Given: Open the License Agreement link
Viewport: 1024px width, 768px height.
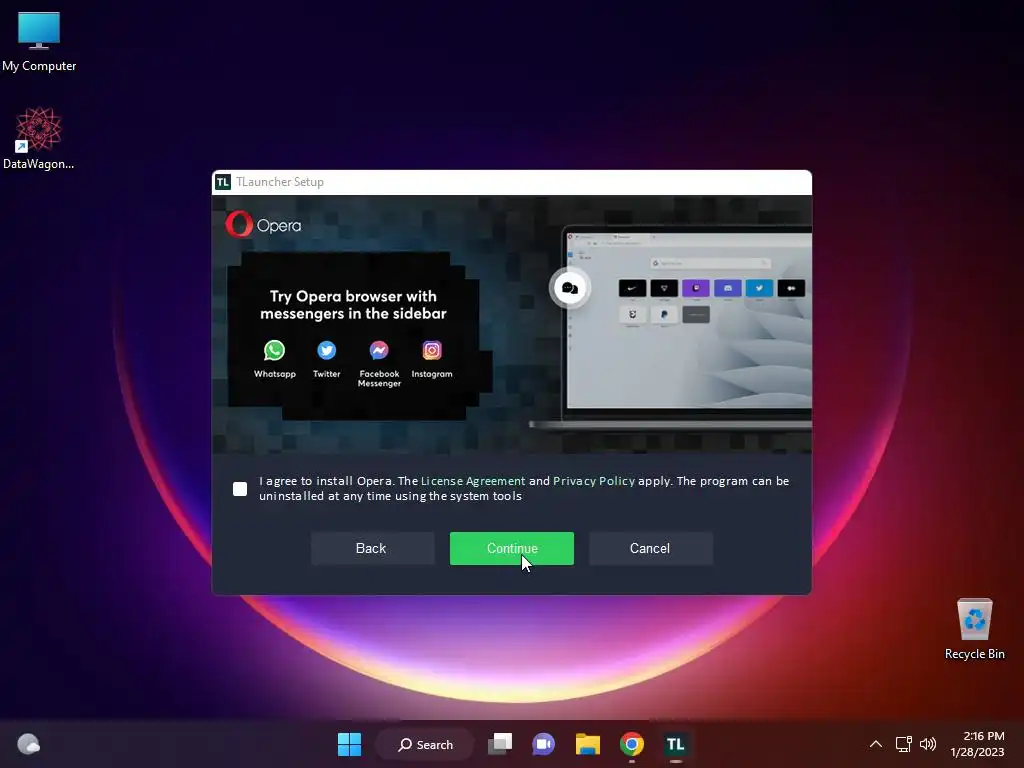Looking at the screenshot, I should [x=473, y=481].
